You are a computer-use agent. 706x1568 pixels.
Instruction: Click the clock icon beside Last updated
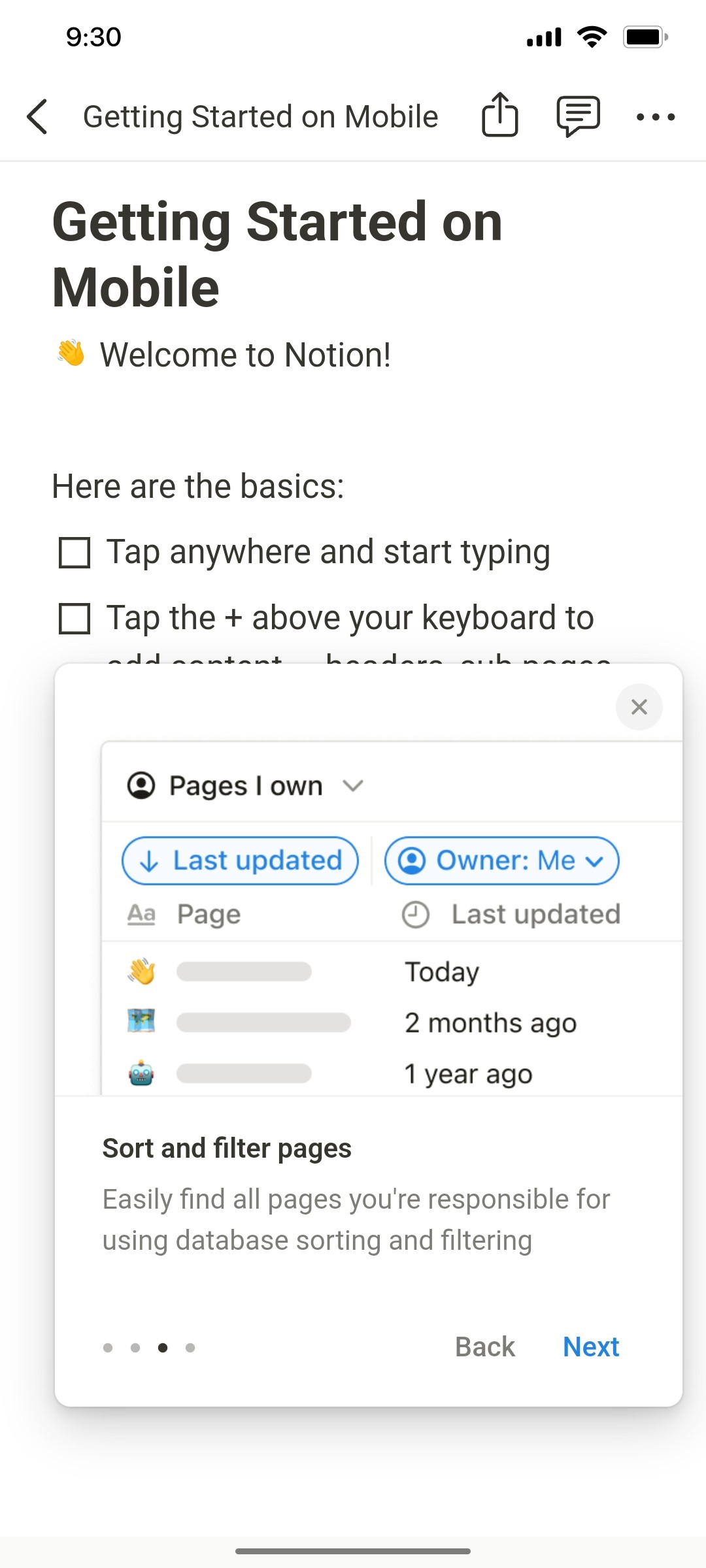[416, 913]
